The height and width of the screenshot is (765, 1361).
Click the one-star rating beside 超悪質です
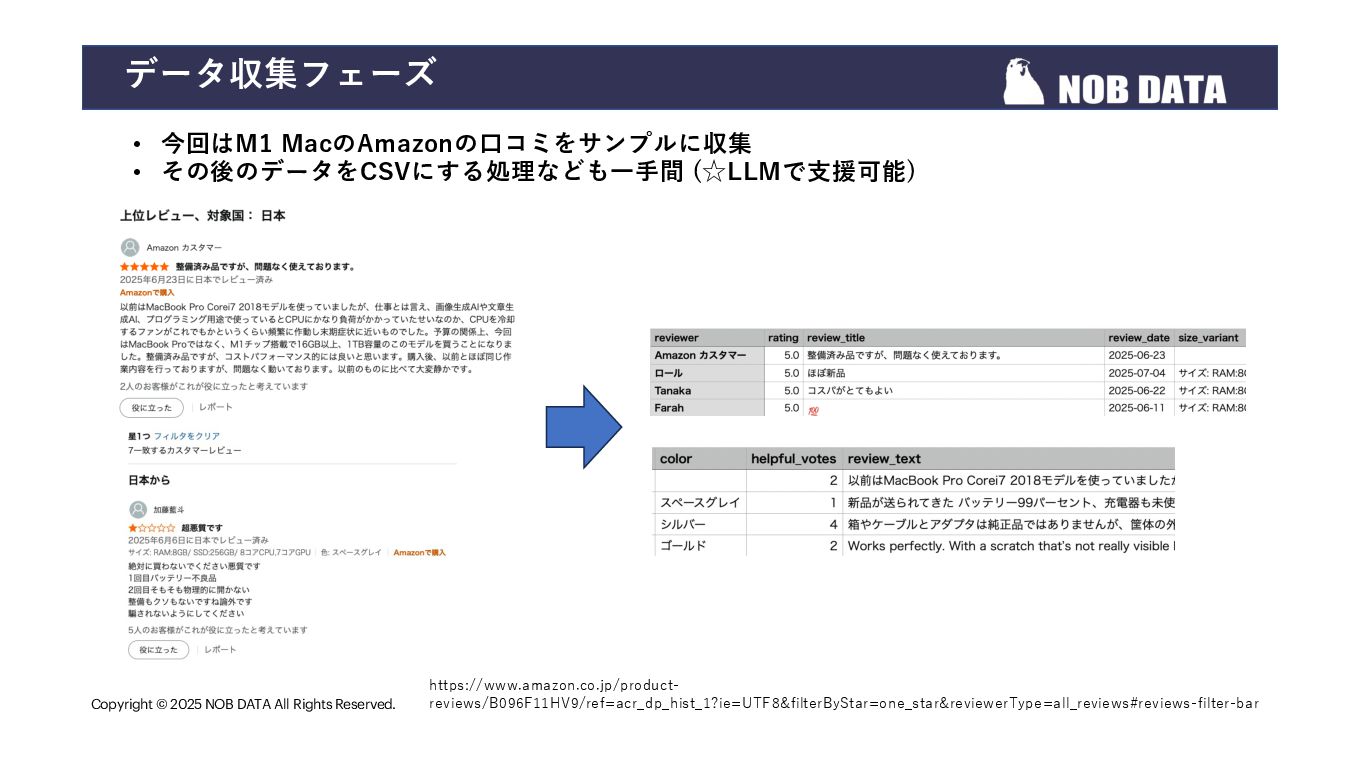pos(152,527)
